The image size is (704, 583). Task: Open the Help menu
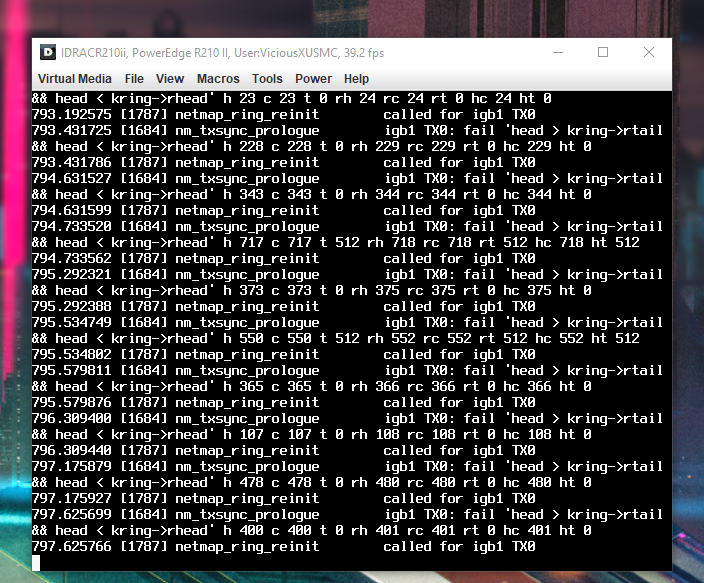tap(356, 79)
